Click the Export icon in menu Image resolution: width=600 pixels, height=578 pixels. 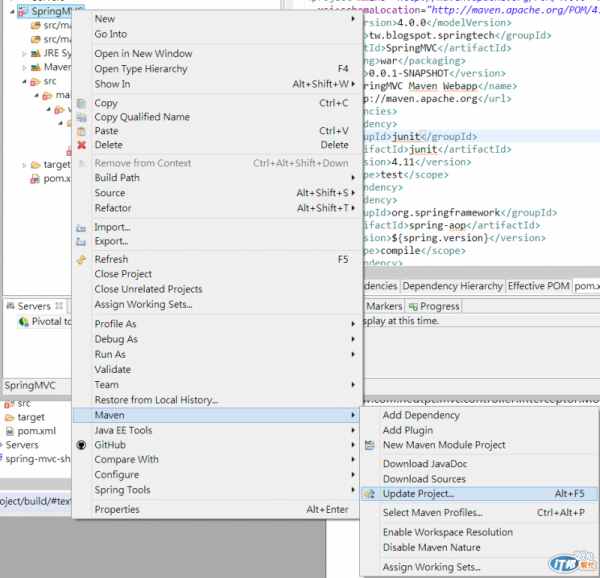click(x=81, y=241)
